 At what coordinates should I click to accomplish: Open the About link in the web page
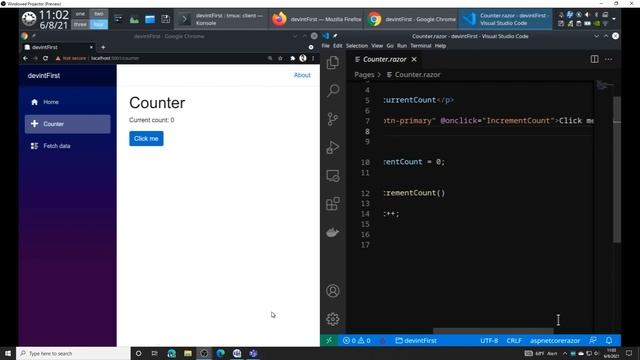coord(302,75)
